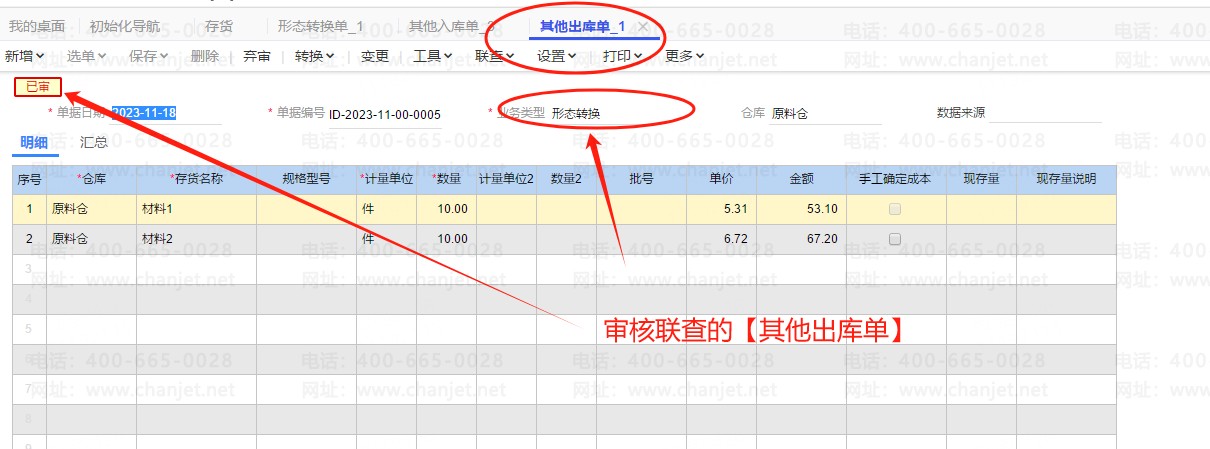Click the 单据日期 field 2023-11-18
Screen dimensions: 1210x449
165,113
